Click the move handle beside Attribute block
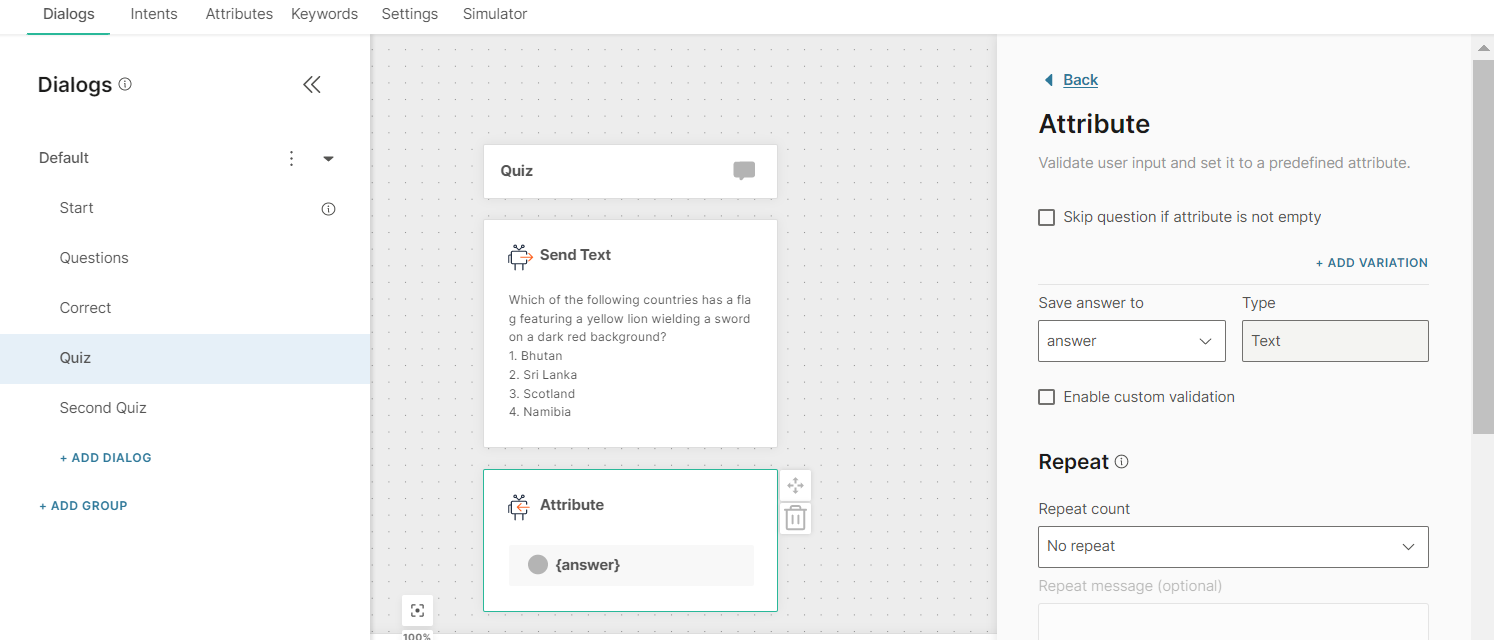Viewport: 1494px width, 640px height. click(795, 486)
